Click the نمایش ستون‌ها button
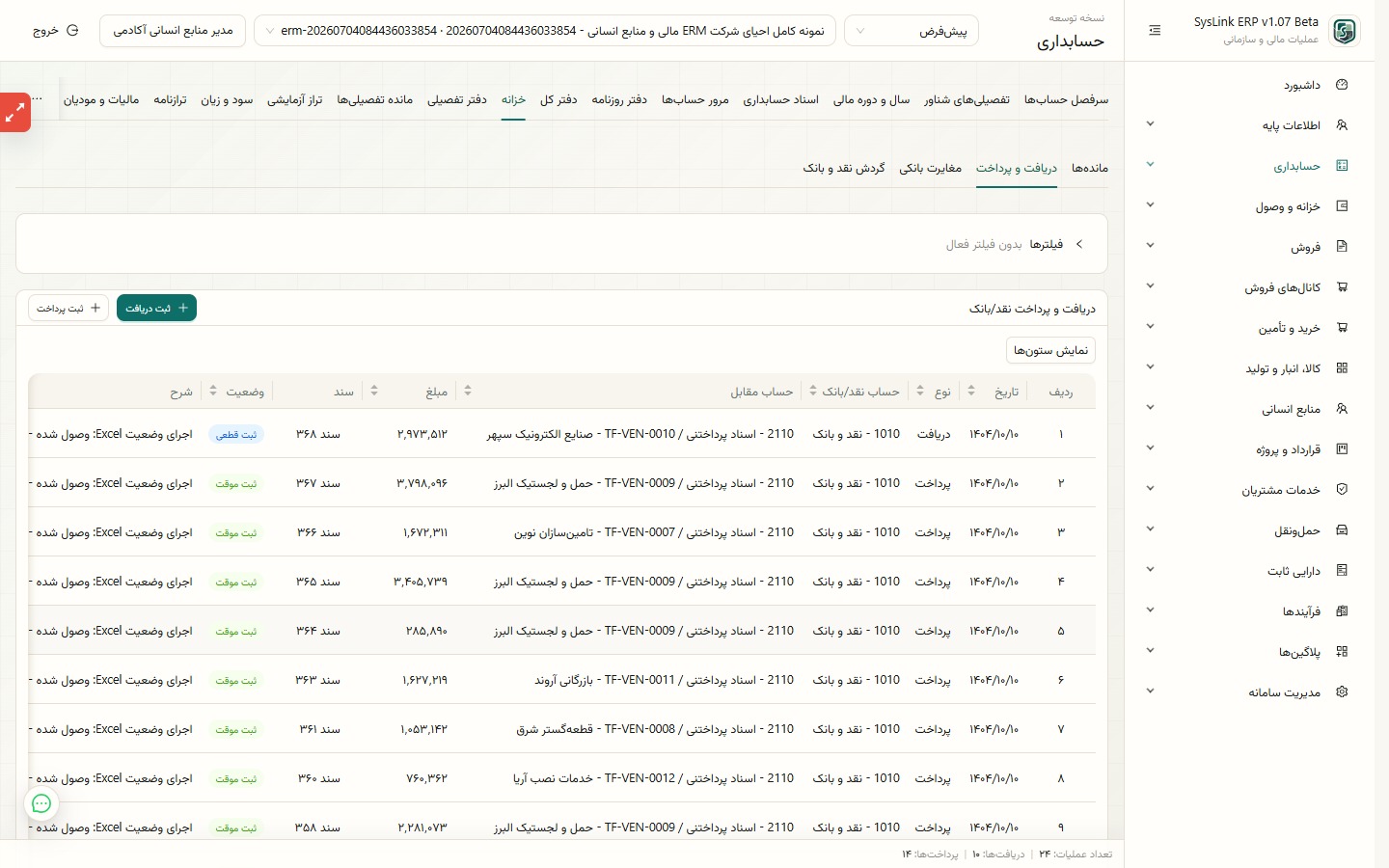This screenshot has width=1389, height=868. (x=1050, y=350)
